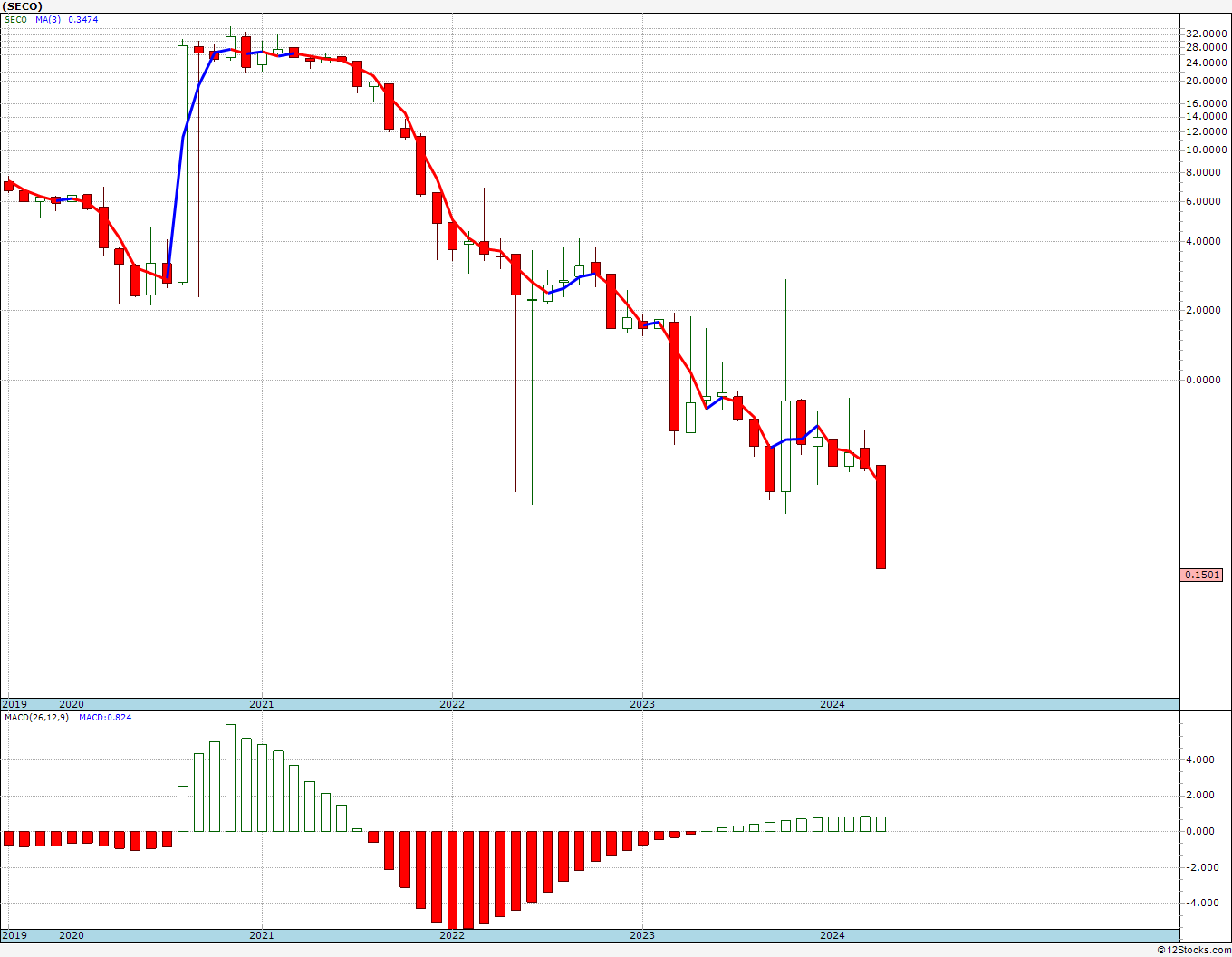The height and width of the screenshot is (957, 1232).
Task: Click the MACD:0.824 value label
Action: tap(105, 717)
